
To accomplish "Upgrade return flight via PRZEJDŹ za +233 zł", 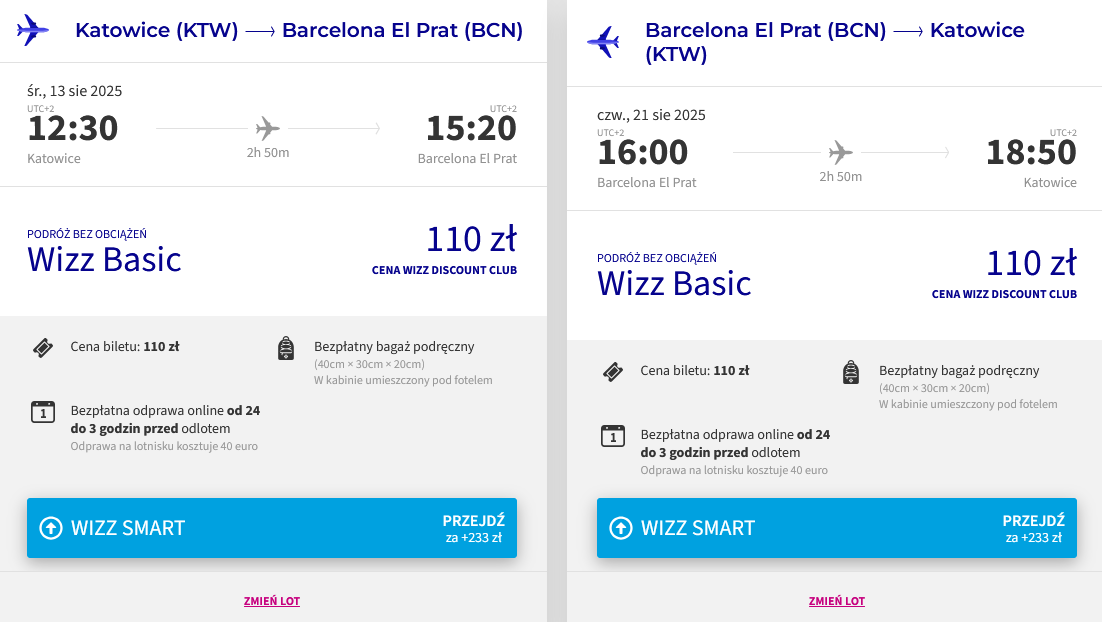I will click(x=1033, y=528).
